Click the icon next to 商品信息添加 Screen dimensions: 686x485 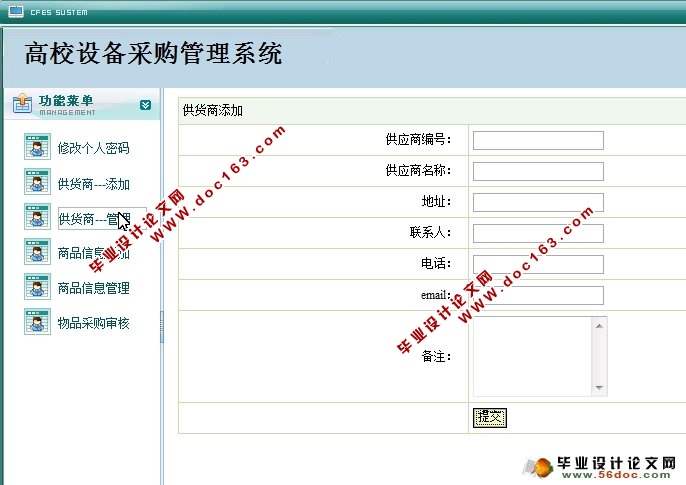tap(37, 251)
